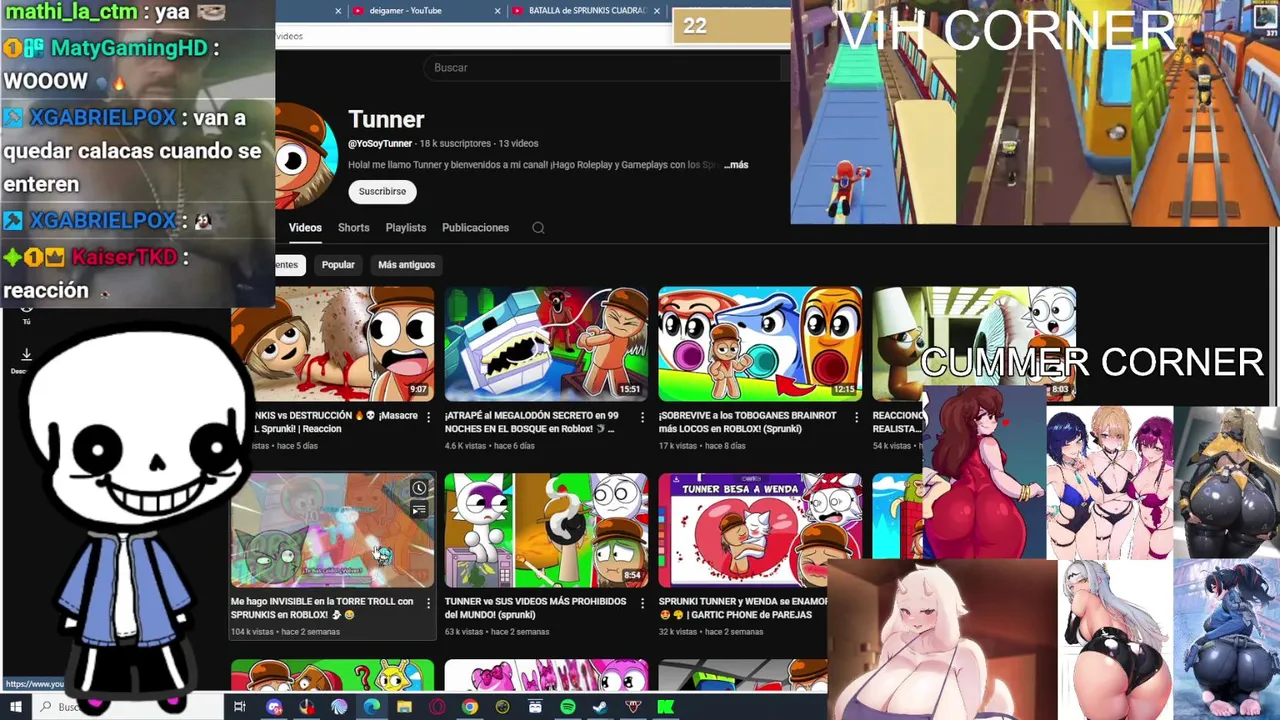Open File Explorer from the taskbar
The width and height of the screenshot is (1280, 720).
click(404, 707)
